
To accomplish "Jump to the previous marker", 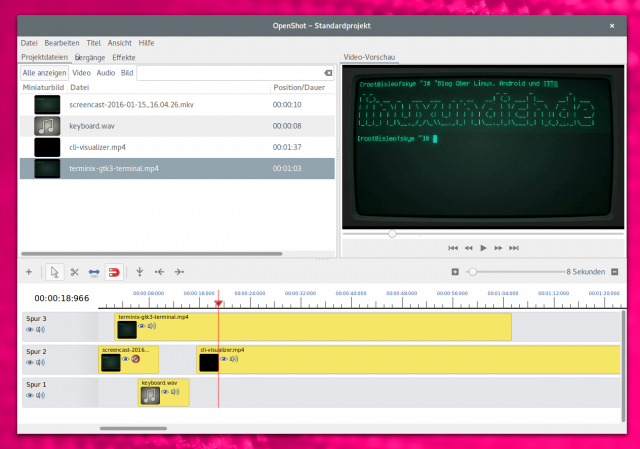I will click(159, 272).
